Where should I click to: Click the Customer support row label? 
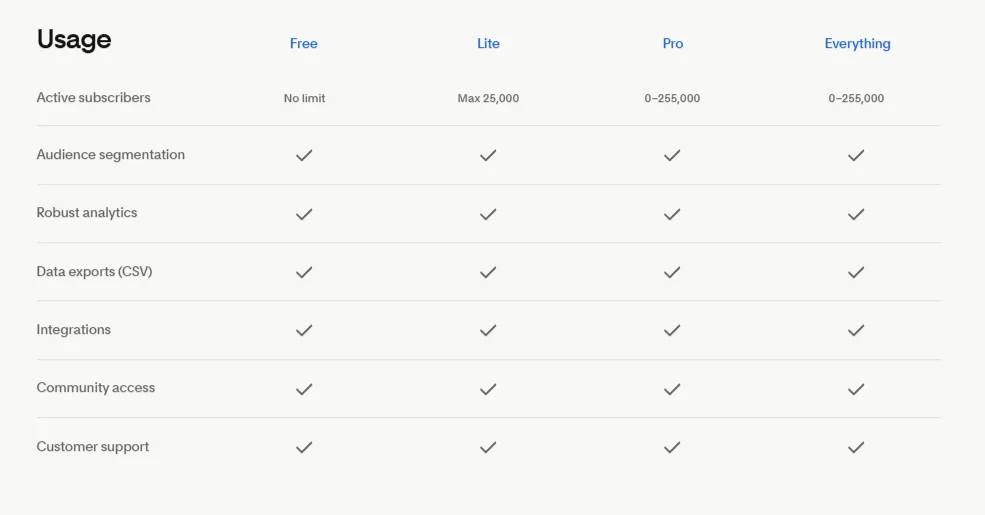(x=92, y=447)
